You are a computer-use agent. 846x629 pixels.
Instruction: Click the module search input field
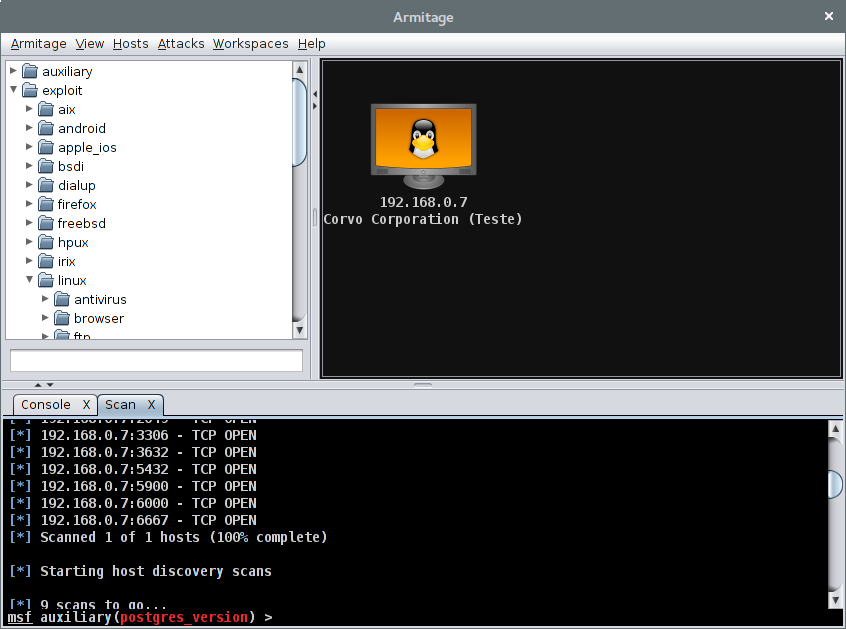(x=156, y=360)
